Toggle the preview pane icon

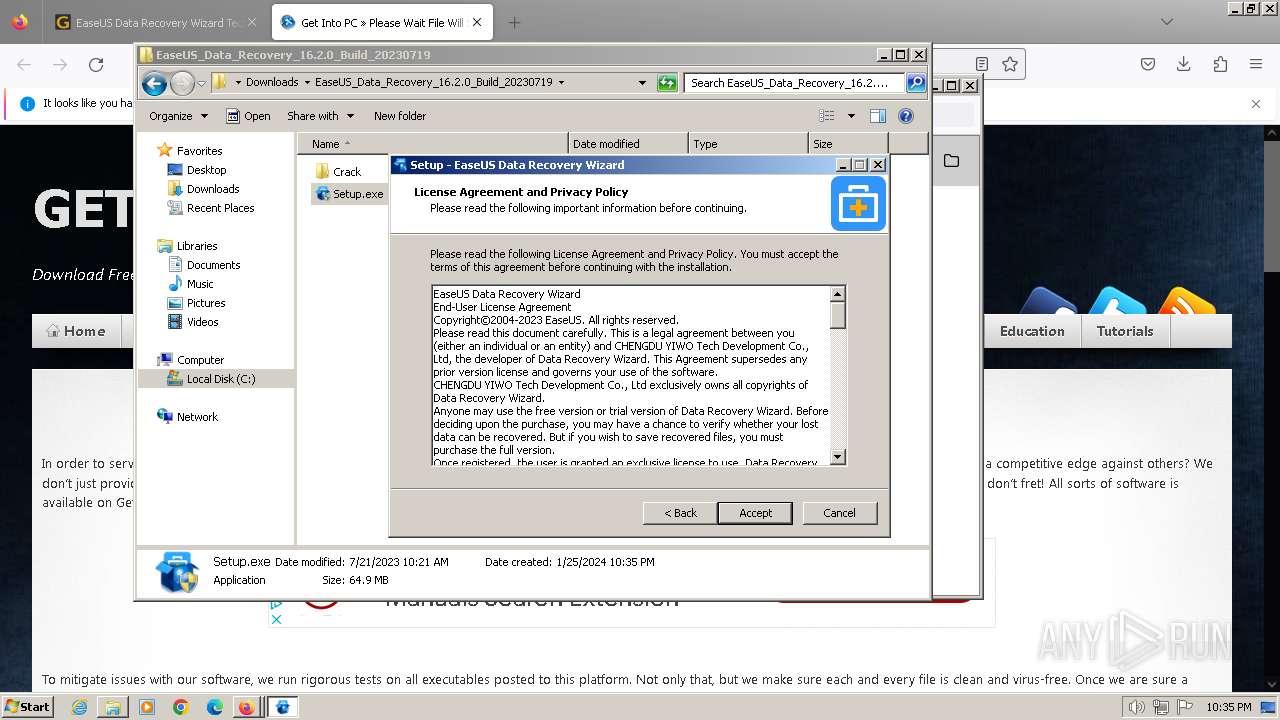coord(878,116)
